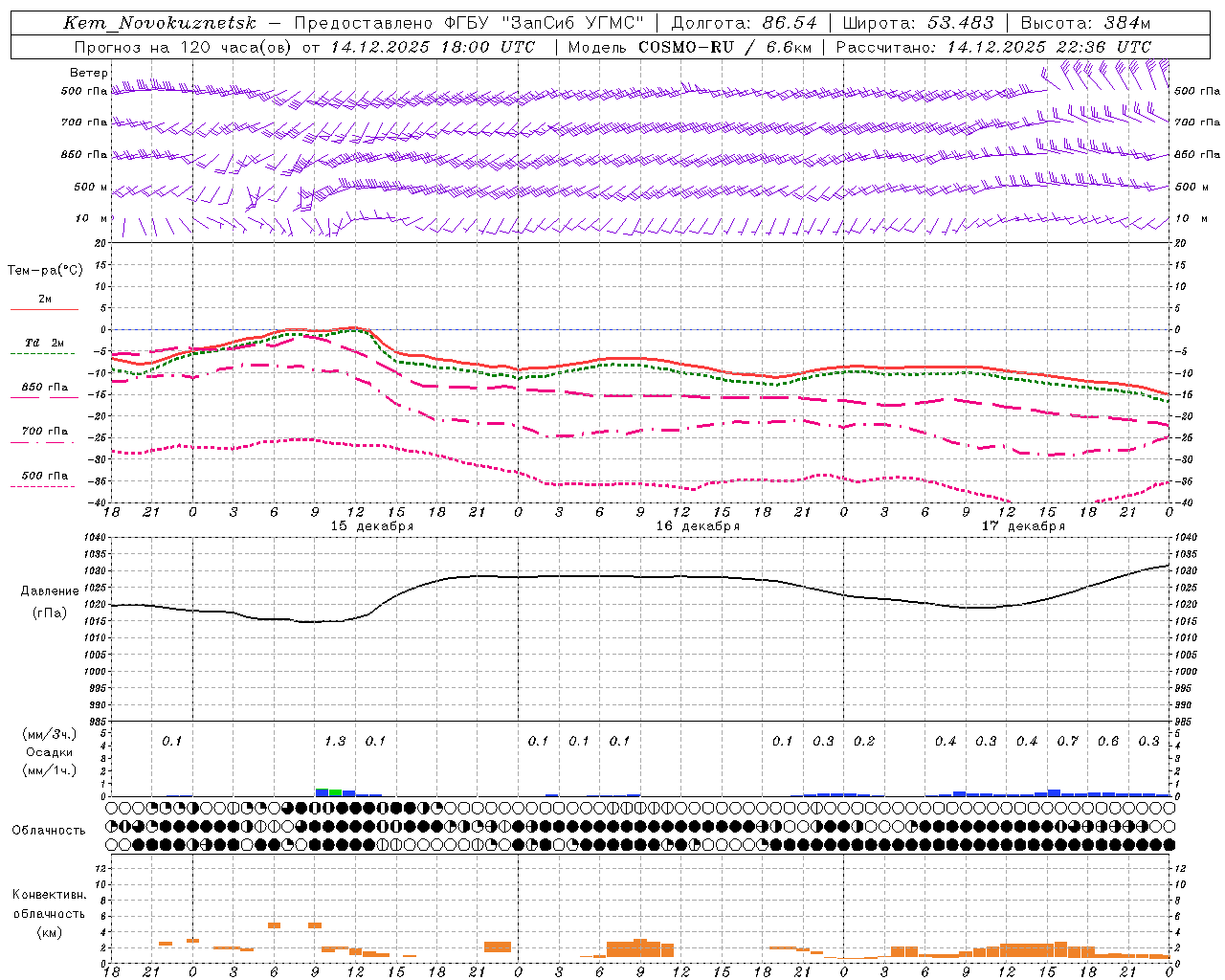Click the red '2м' temperature legend line
Image resolution: width=1225 pixels, height=980 pixels.
coord(44,309)
